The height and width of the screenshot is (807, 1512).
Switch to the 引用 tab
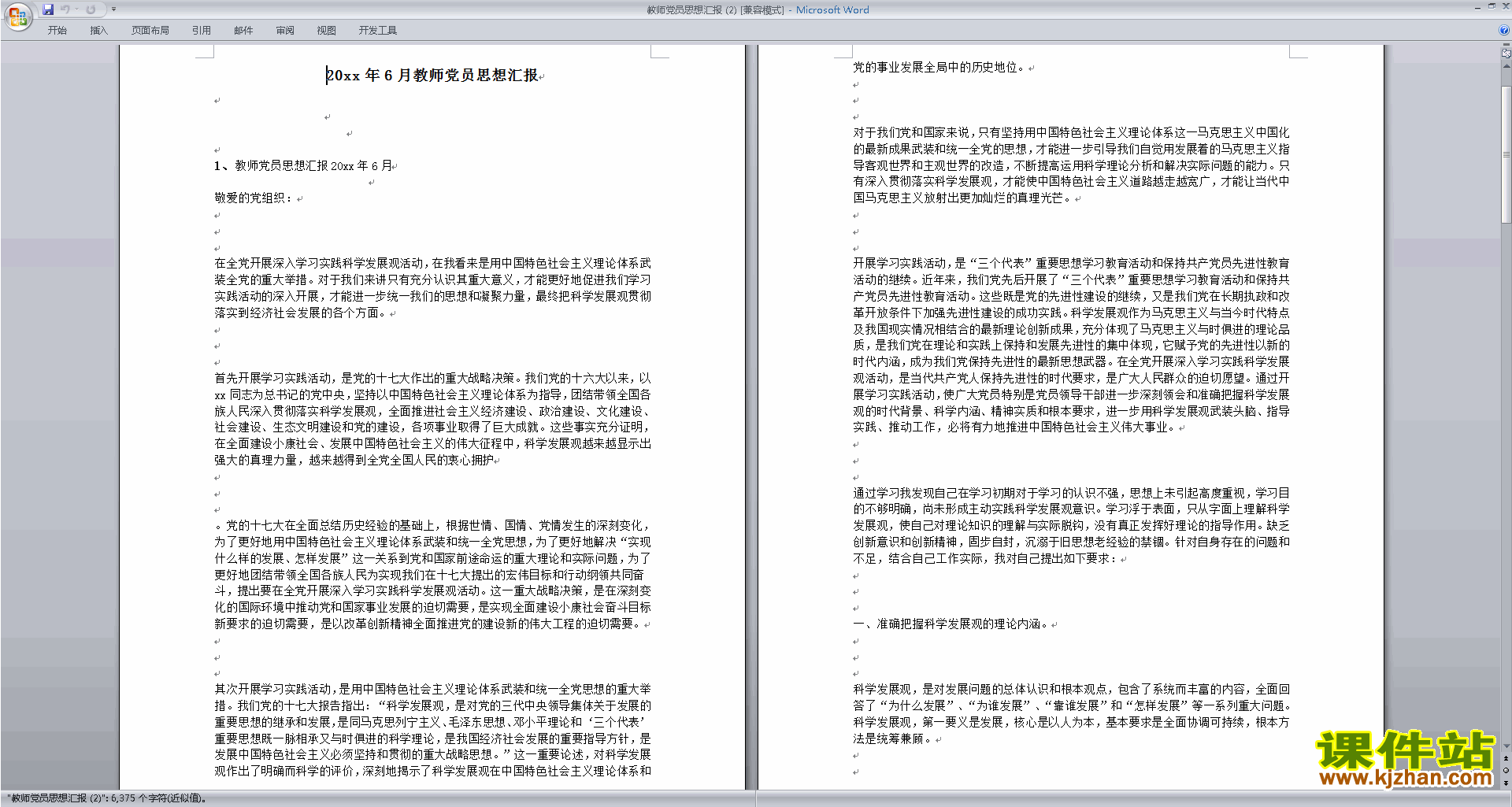201,31
